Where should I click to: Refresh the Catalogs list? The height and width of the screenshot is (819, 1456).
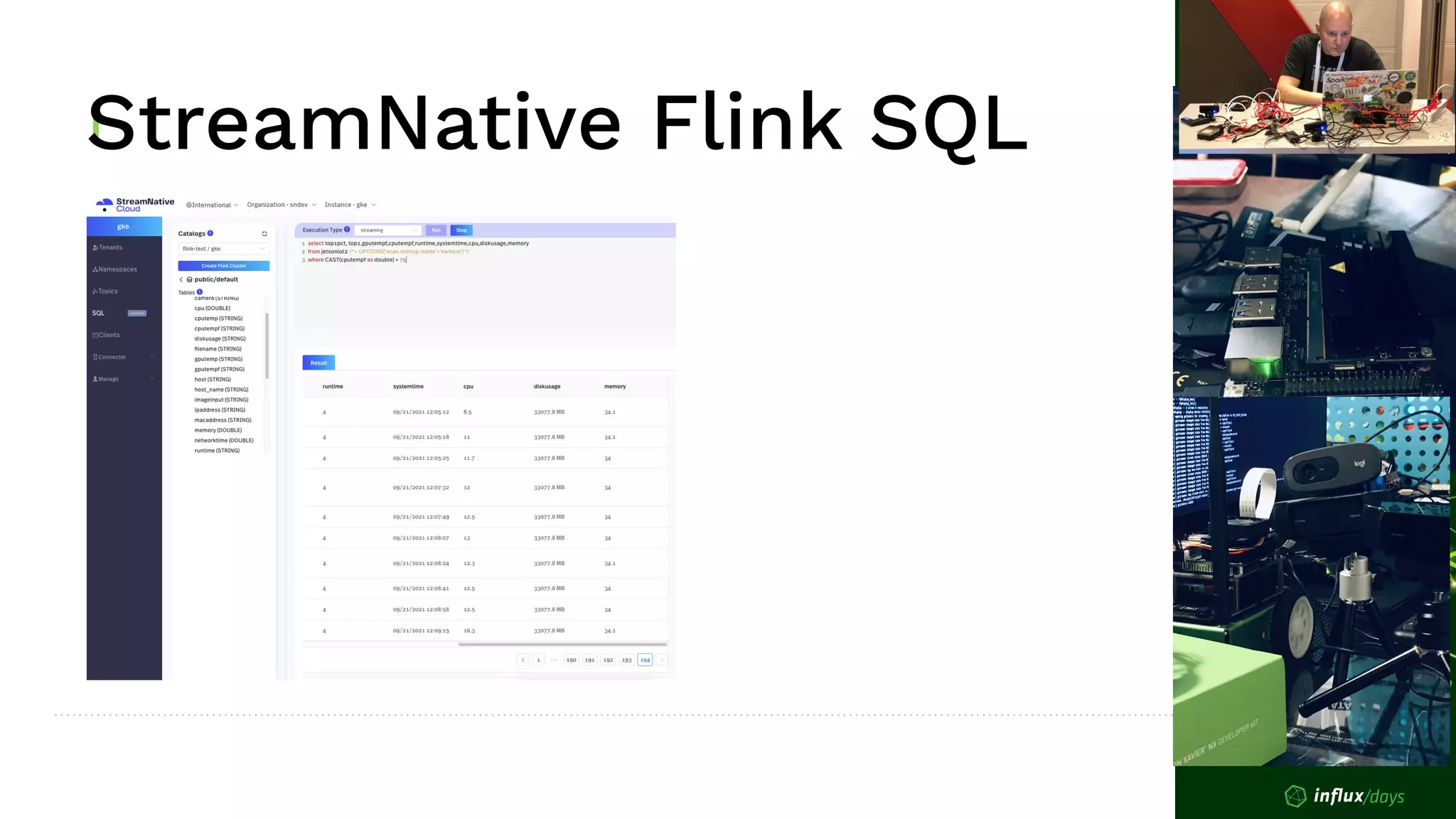264,234
